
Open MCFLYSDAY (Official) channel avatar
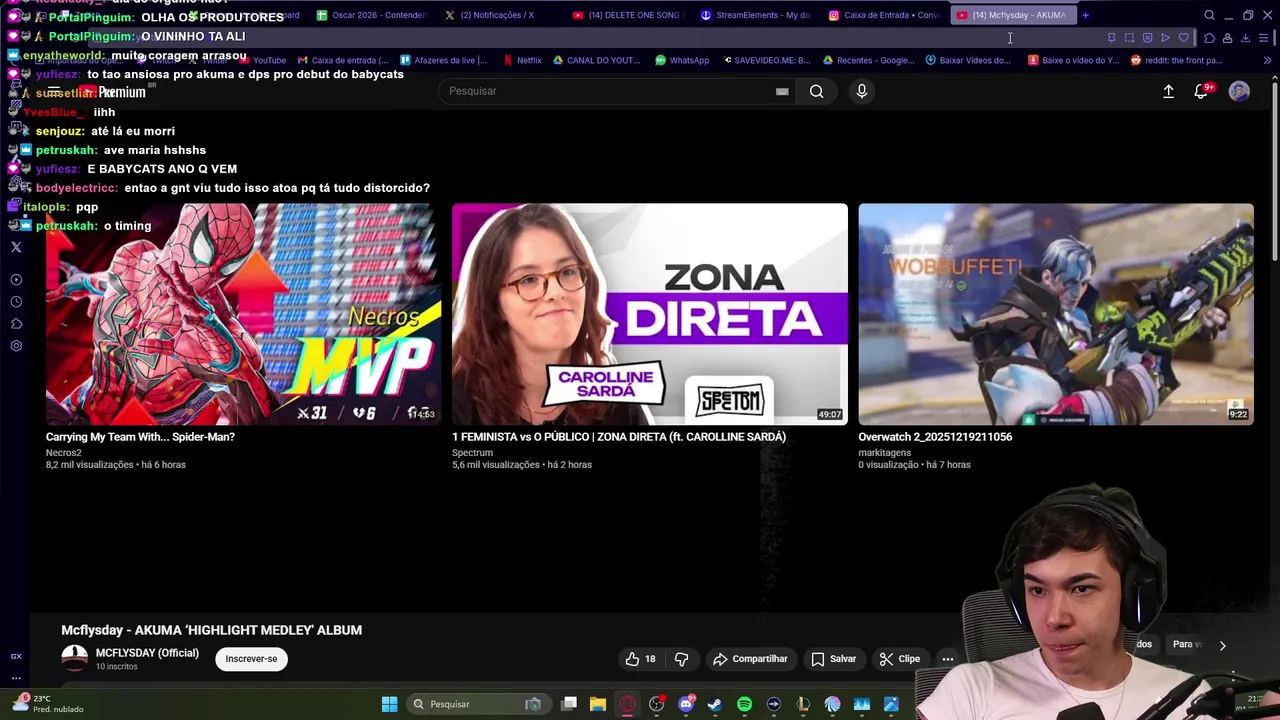coord(74,658)
